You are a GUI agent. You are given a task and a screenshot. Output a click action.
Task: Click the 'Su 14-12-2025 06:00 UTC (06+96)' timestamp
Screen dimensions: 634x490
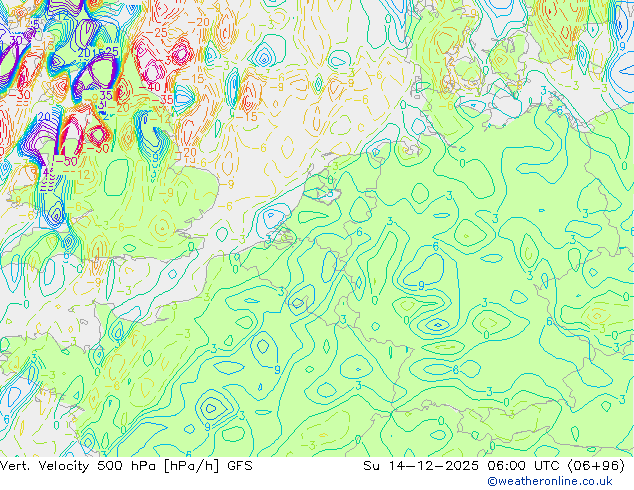(494, 466)
